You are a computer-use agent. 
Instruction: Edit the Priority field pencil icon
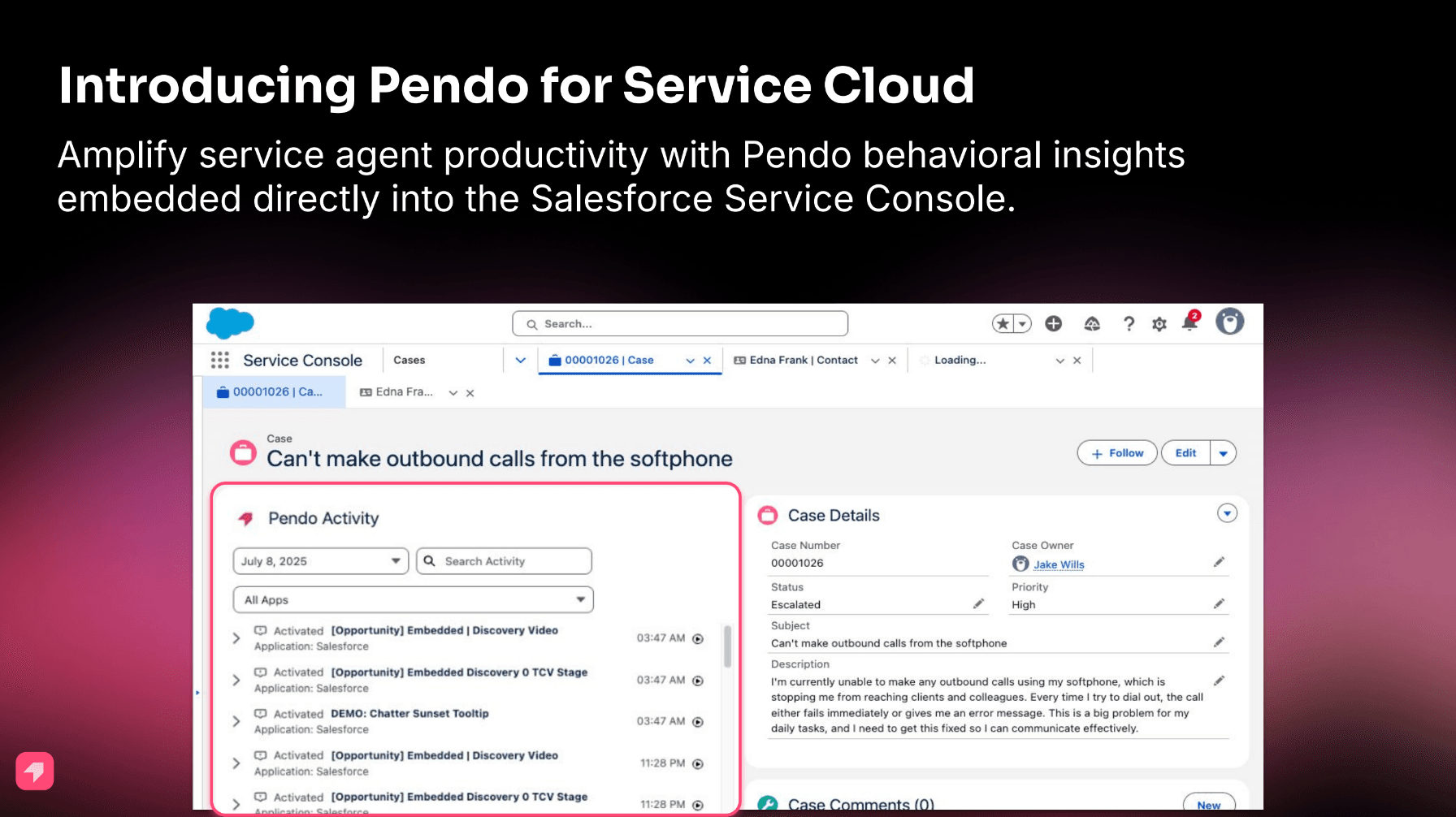(x=1219, y=603)
